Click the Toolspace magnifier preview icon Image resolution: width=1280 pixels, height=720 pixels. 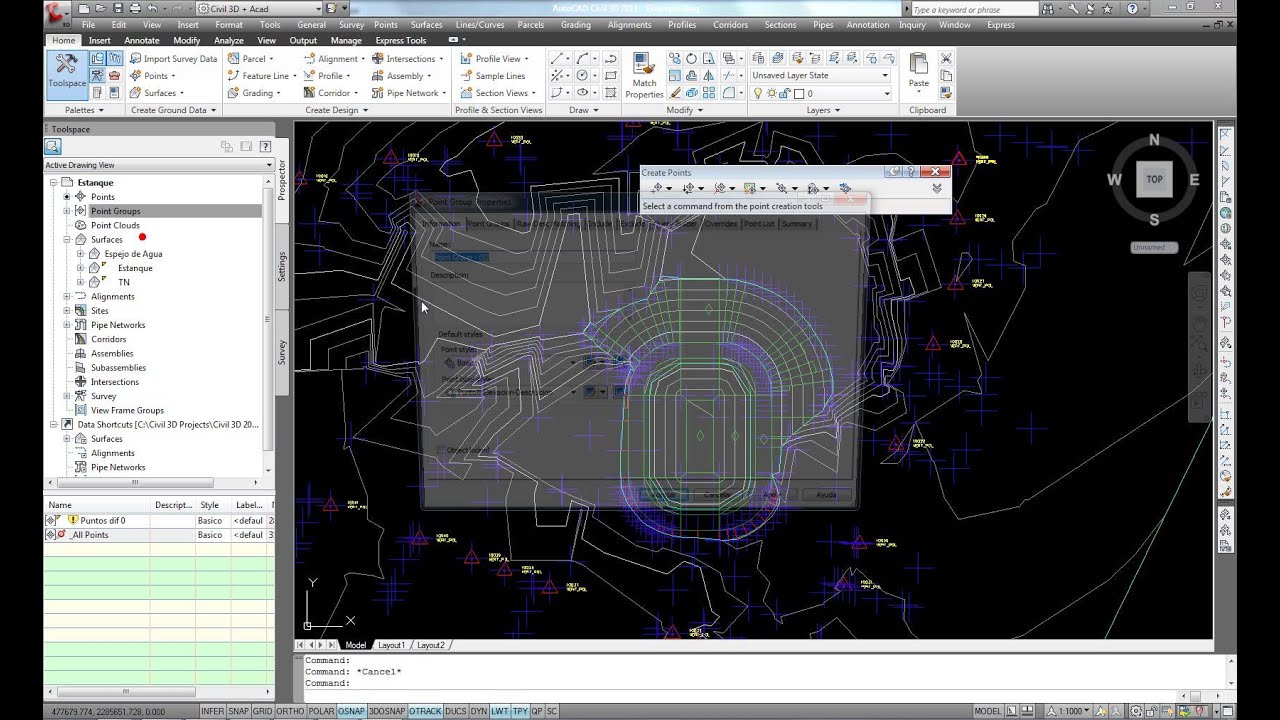53,146
